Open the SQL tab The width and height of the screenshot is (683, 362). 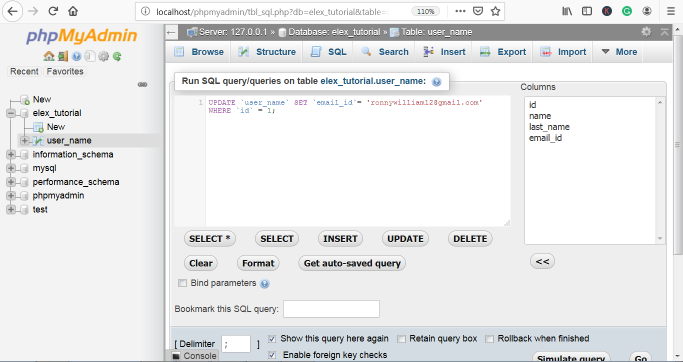click(x=328, y=52)
